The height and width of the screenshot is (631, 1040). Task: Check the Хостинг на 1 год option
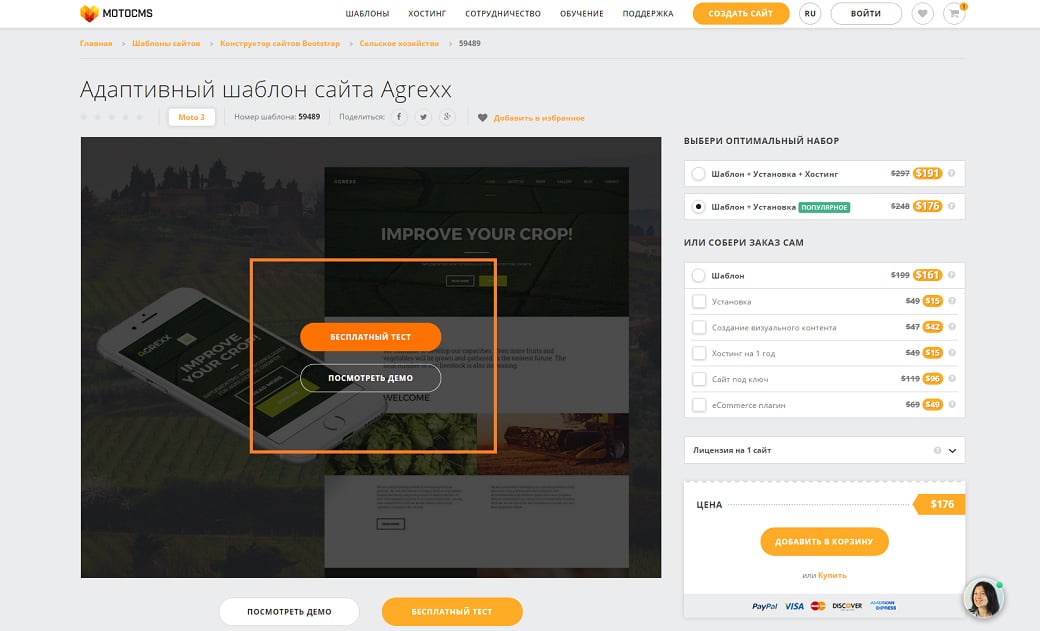[x=699, y=353]
